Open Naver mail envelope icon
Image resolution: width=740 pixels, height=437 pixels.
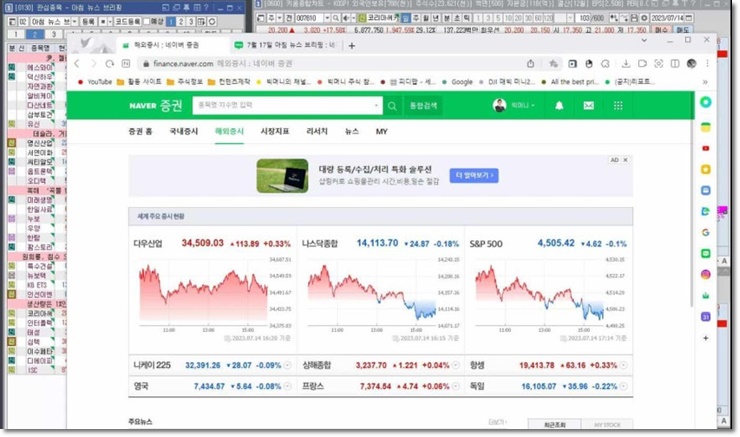[589, 105]
